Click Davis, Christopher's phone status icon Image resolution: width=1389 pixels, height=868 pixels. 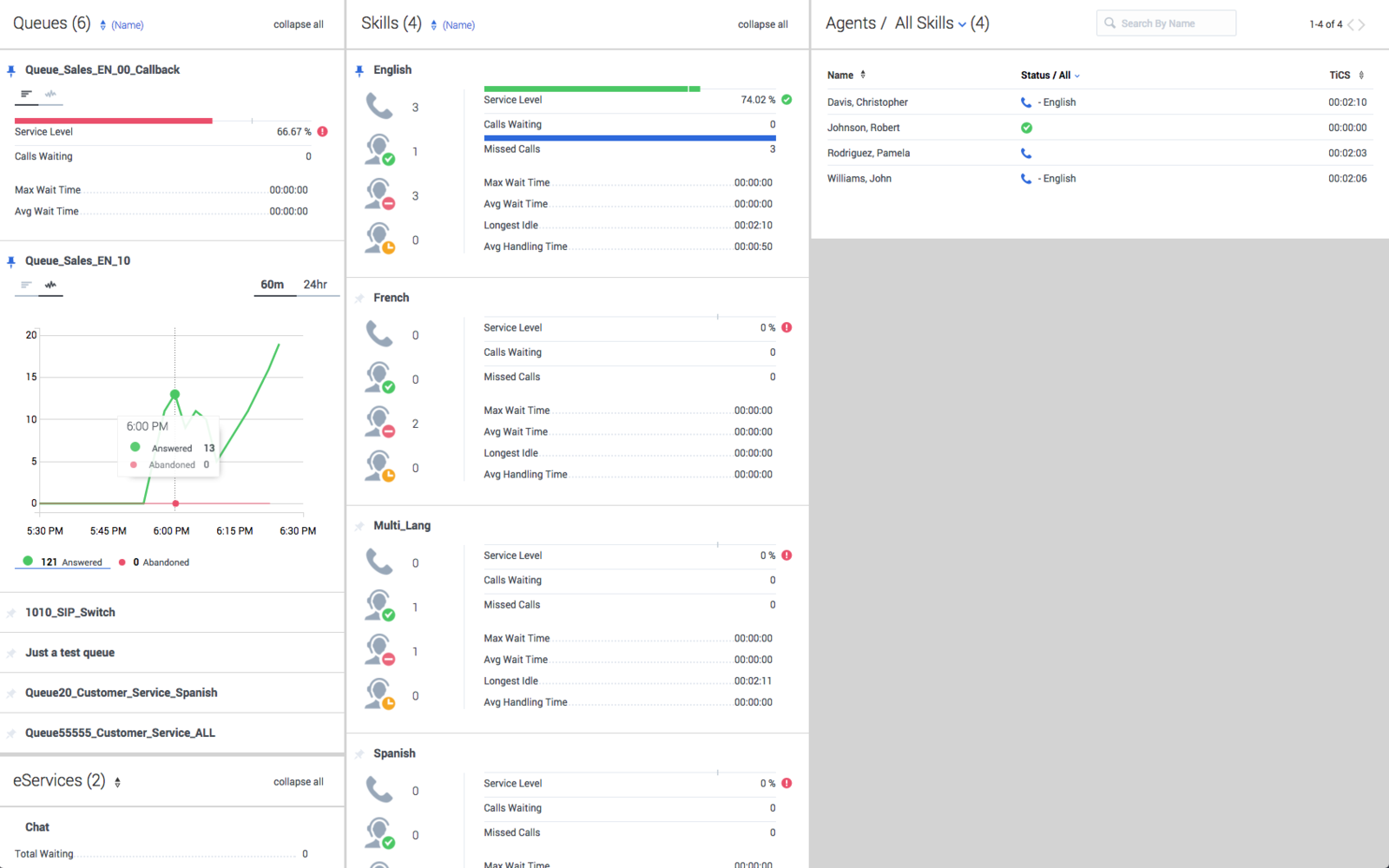click(1026, 102)
